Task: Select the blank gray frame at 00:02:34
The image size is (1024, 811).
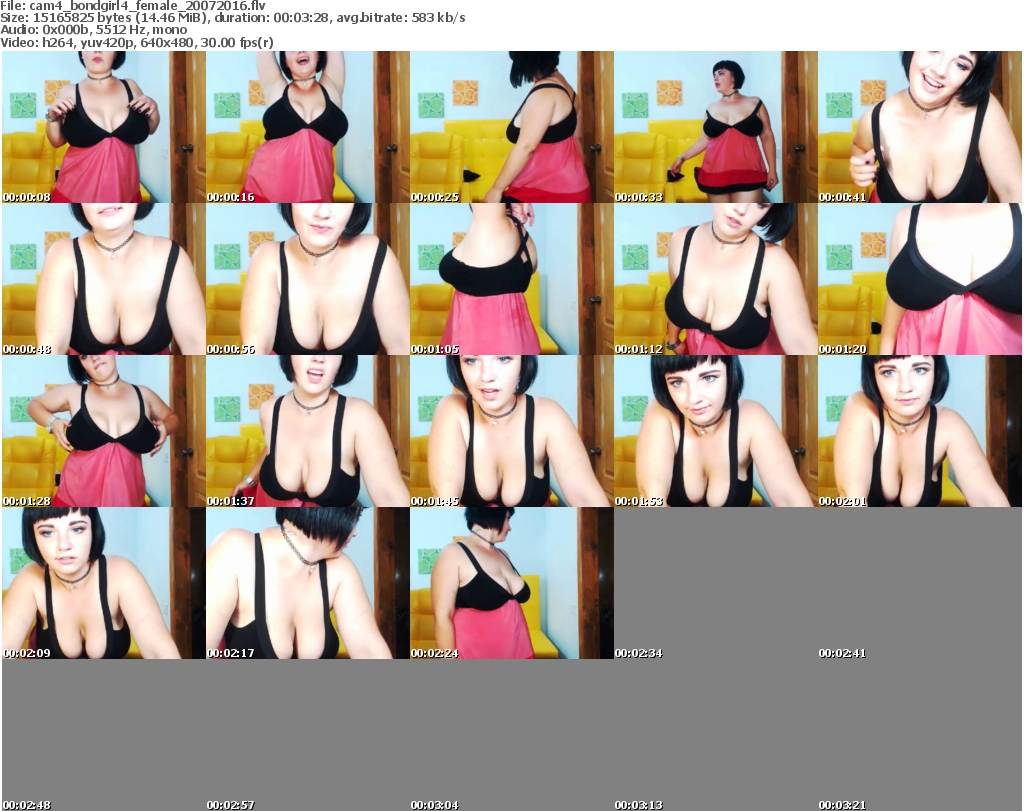Action: pyautogui.click(x=716, y=583)
